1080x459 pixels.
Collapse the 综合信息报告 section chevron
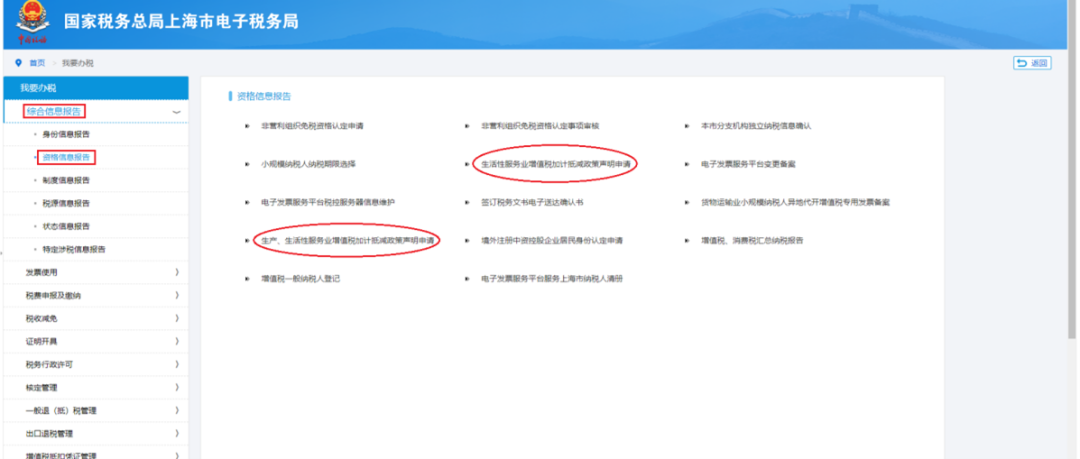[176, 112]
